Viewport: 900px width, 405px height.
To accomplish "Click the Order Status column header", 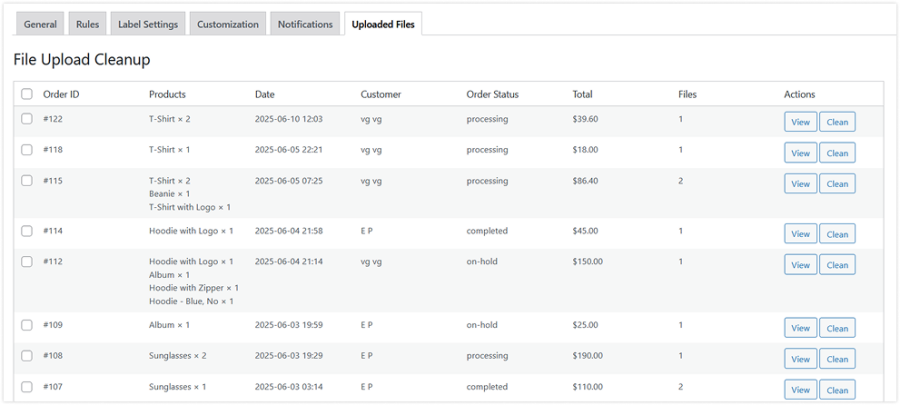I will point(492,95).
